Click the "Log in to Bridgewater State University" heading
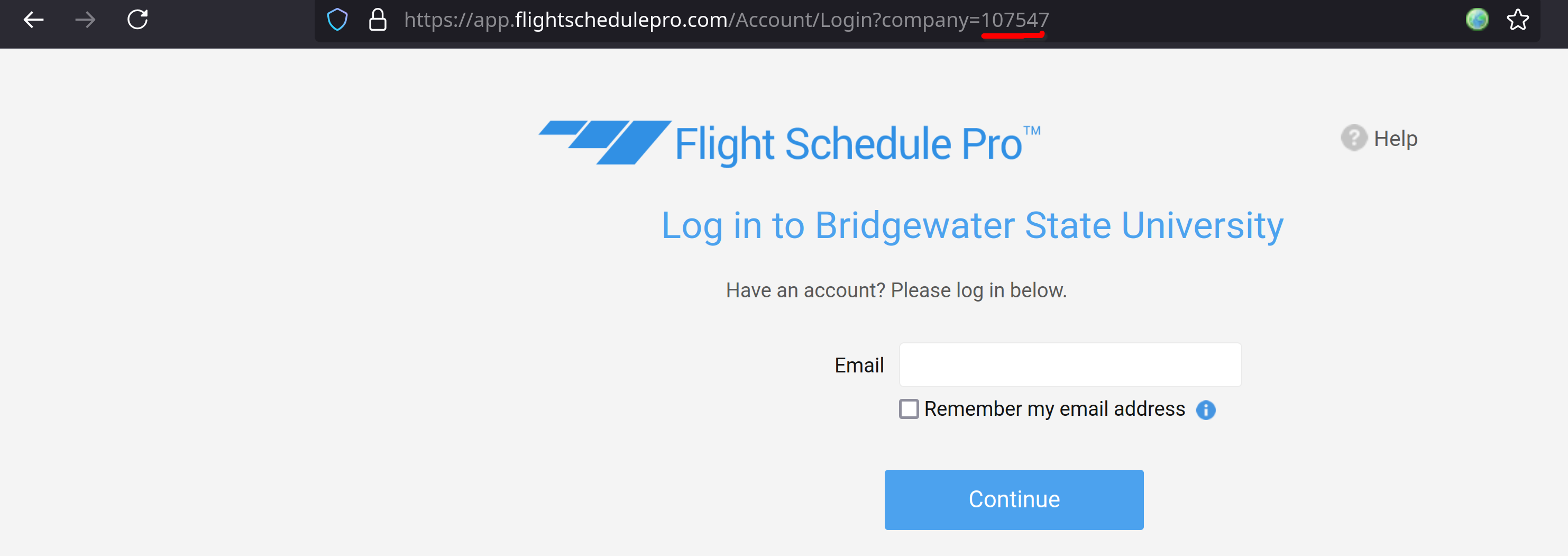The height and width of the screenshot is (556, 1568). click(972, 225)
